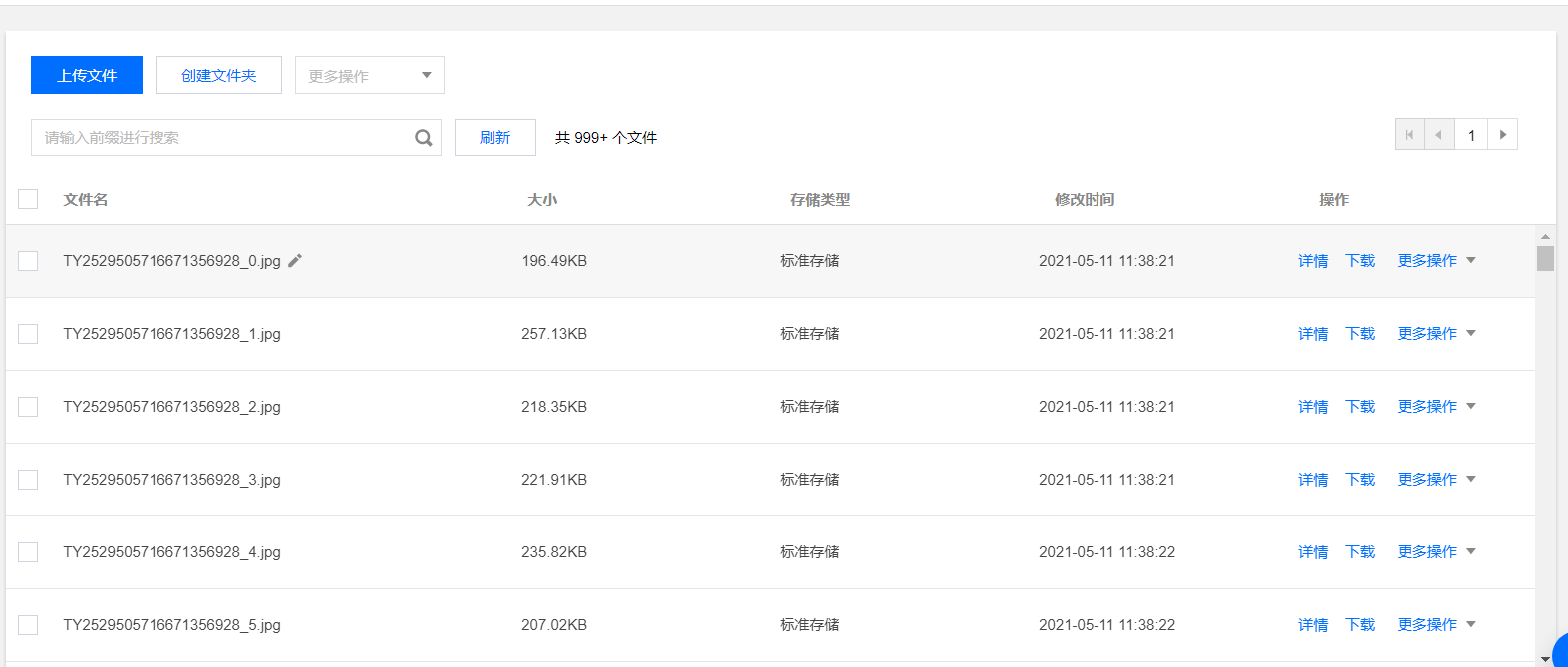Go to previous page arrow
Screen dimensions: 1568x667
pos(1439,135)
